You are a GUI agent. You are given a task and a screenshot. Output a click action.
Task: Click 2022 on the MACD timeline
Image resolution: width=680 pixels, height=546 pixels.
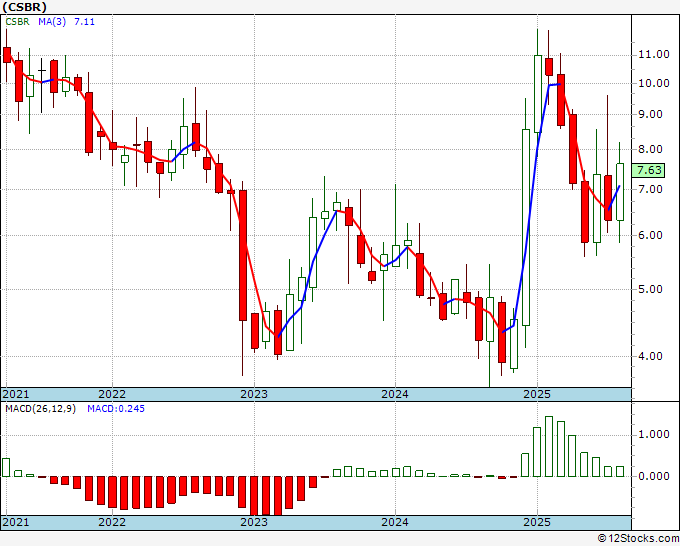(x=112, y=522)
